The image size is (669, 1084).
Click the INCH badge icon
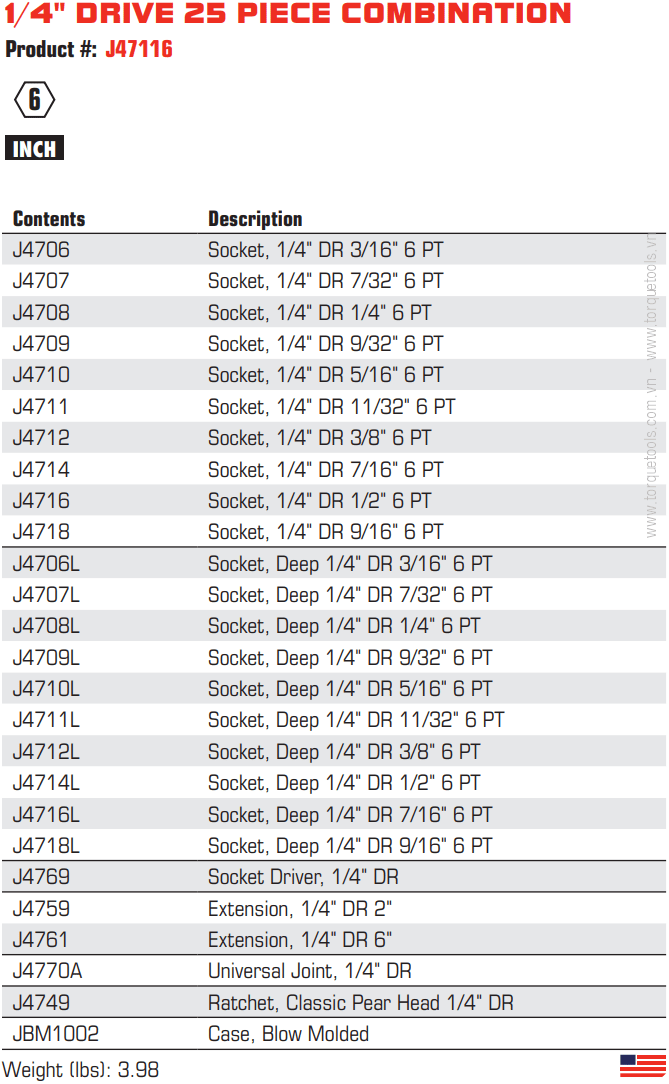[x=35, y=149]
